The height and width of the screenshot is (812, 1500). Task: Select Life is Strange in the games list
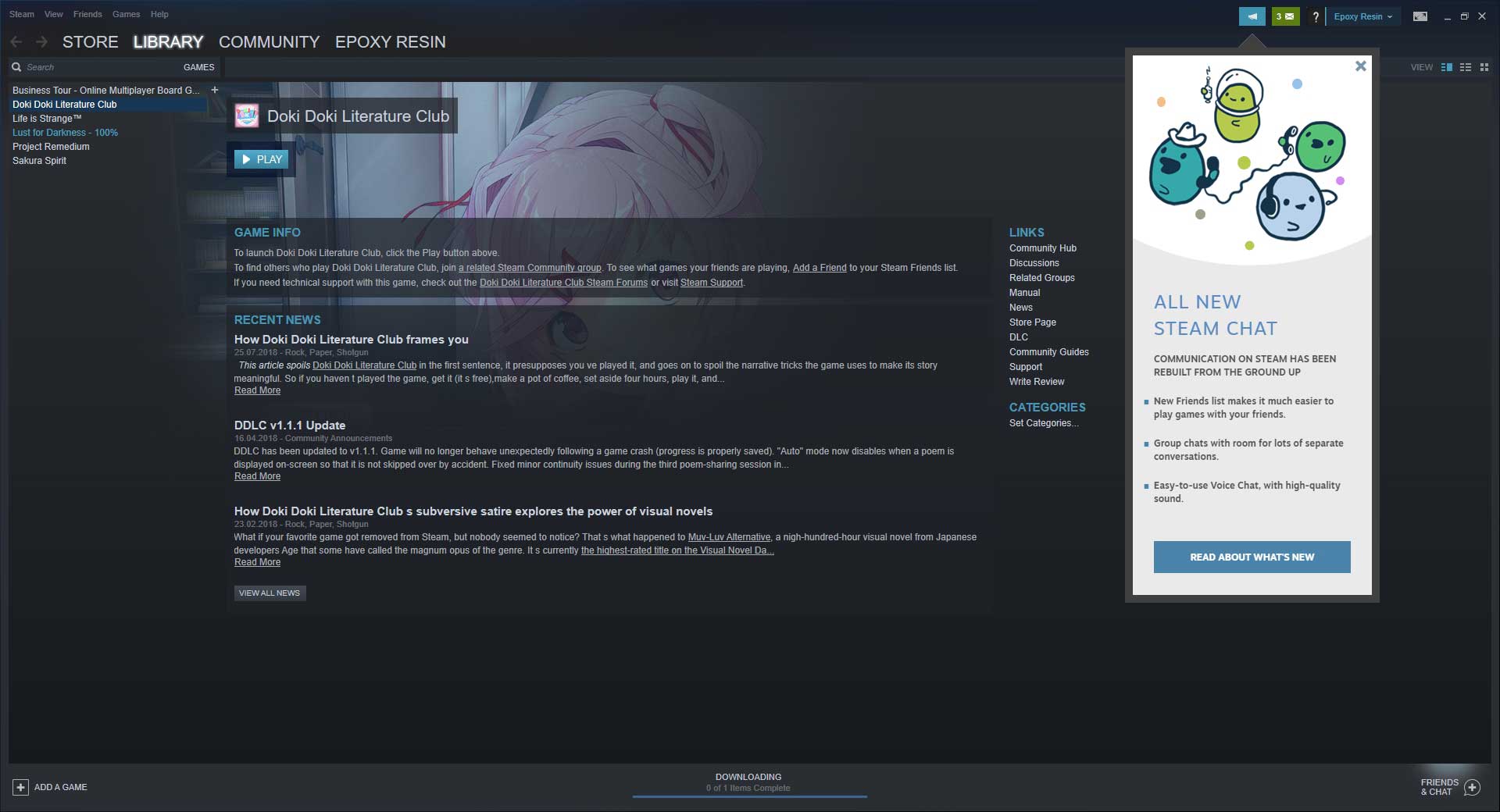pyautogui.click(x=47, y=118)
